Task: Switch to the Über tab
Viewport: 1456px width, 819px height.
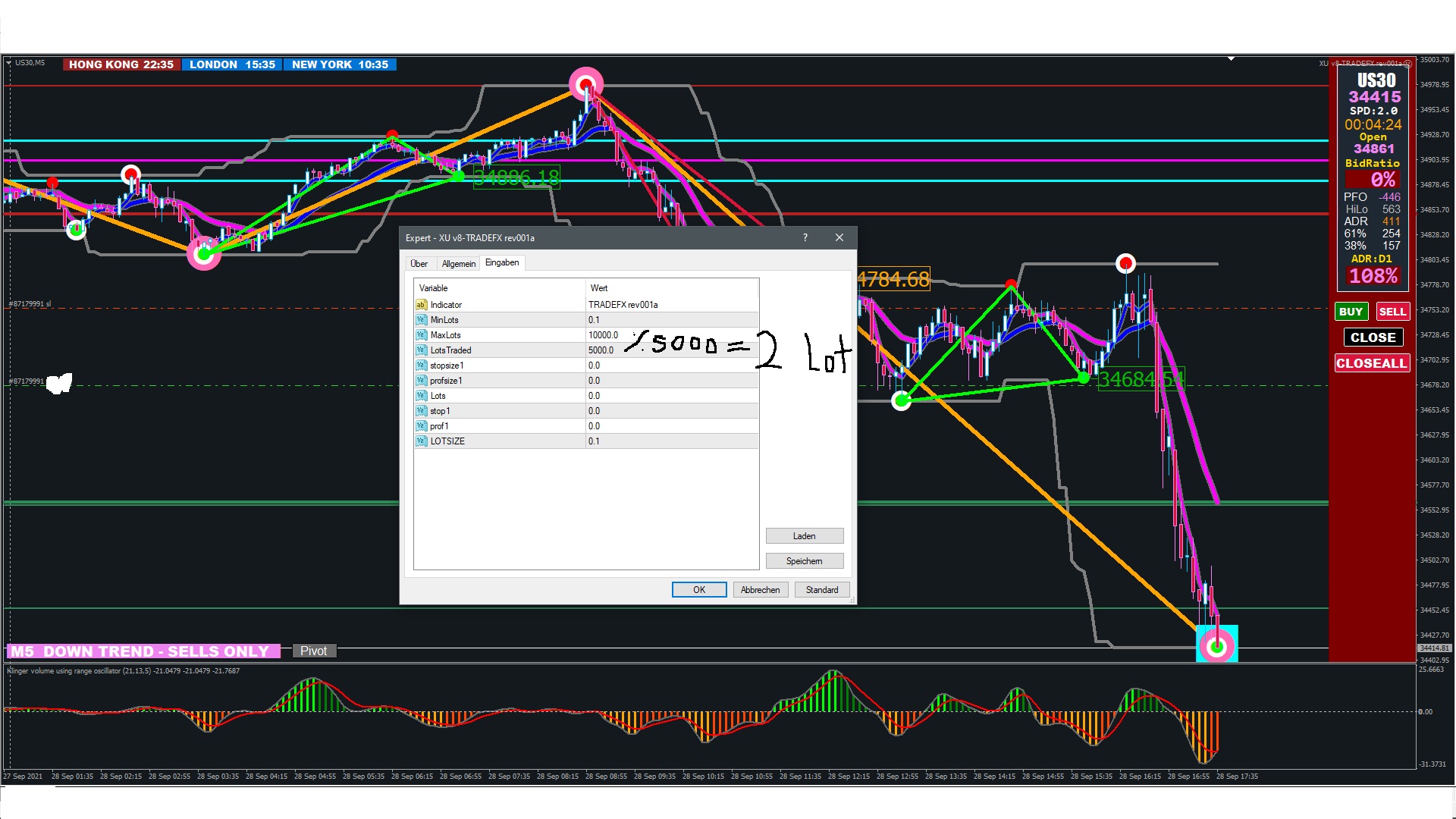Action: coord(419,264)
